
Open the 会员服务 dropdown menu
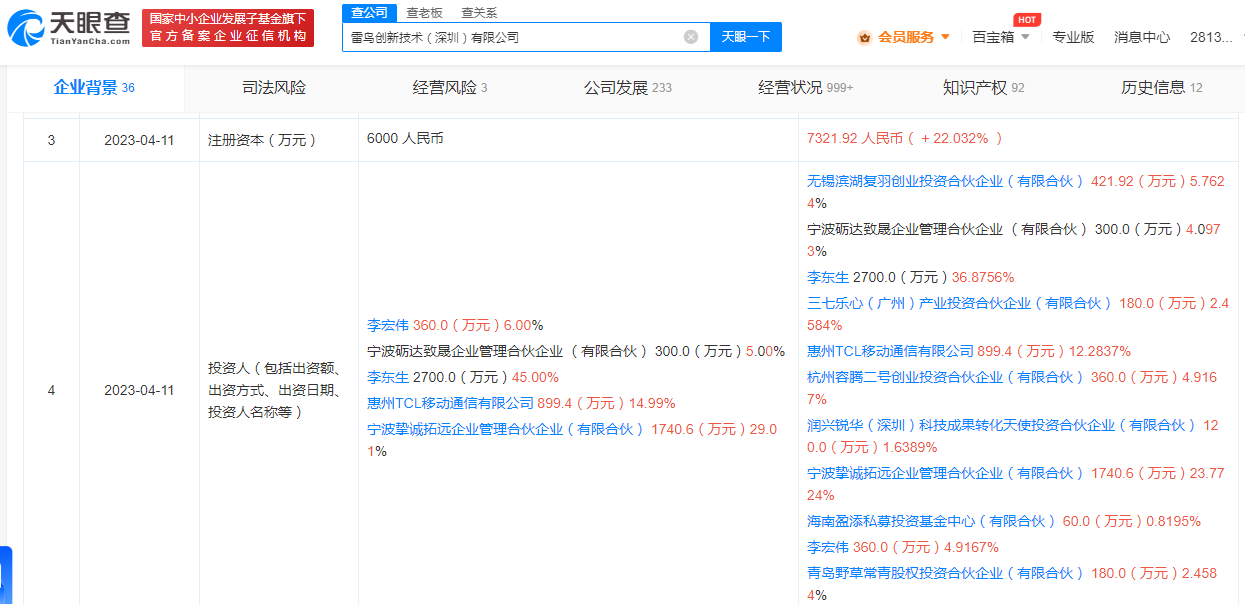click(x=914, y=37)
